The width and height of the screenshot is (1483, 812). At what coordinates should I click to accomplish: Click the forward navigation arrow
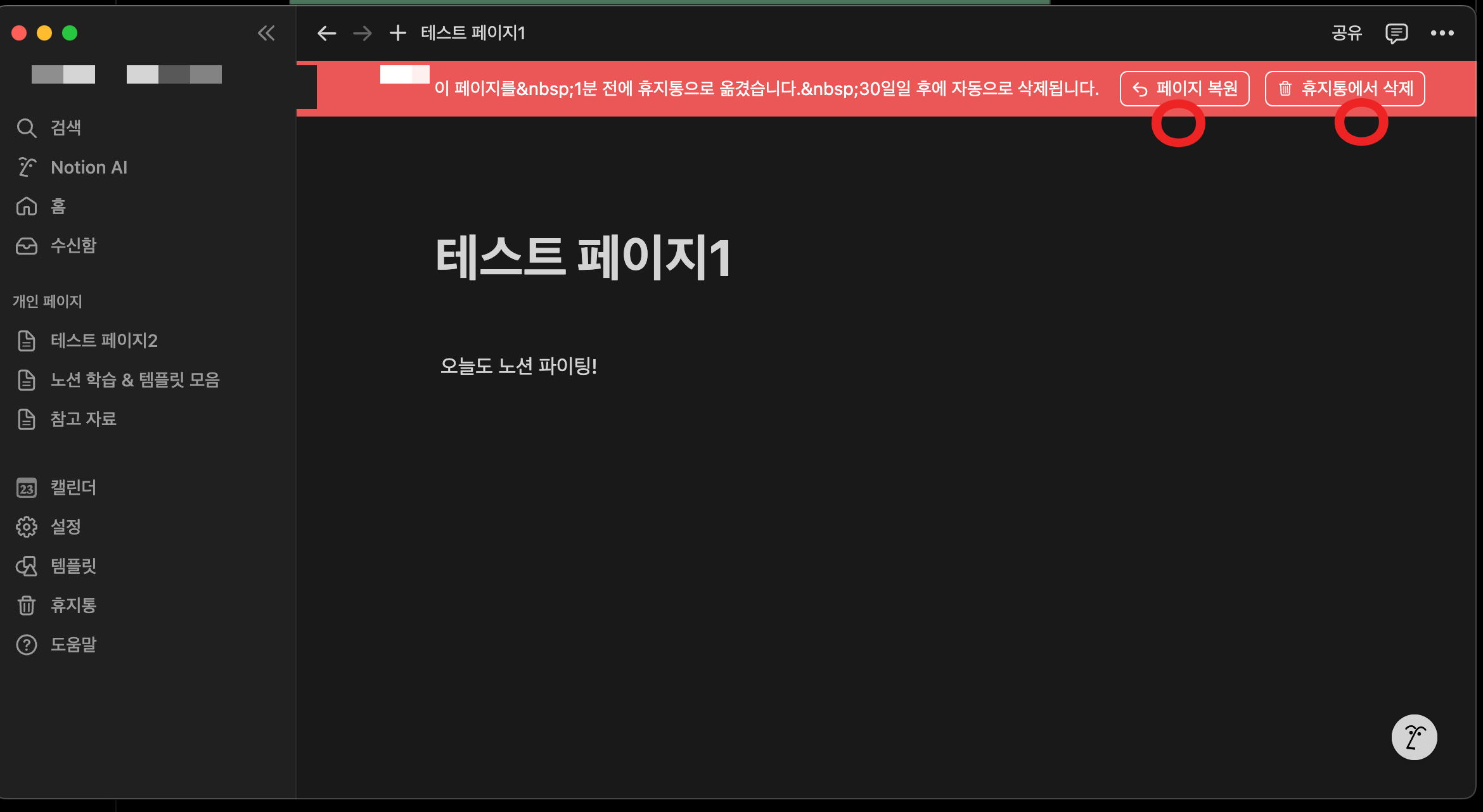[363, 33]
